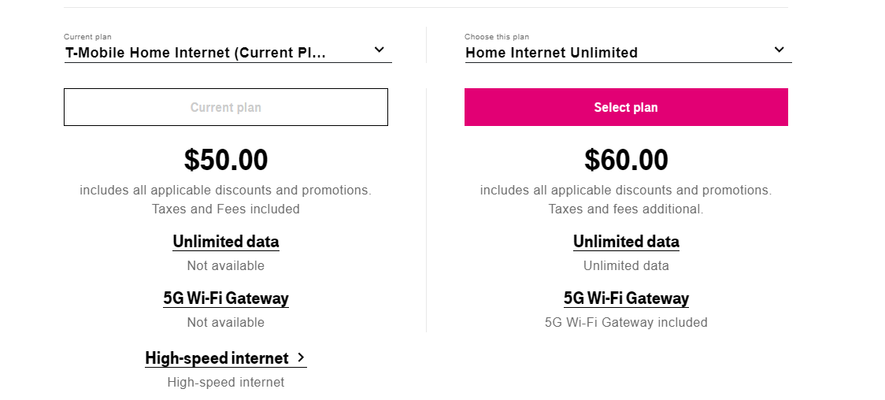The image size is (885, 400).
Task: Open the Choose this plan chevron
Action: pyautogui.click(x=779, y=50)
